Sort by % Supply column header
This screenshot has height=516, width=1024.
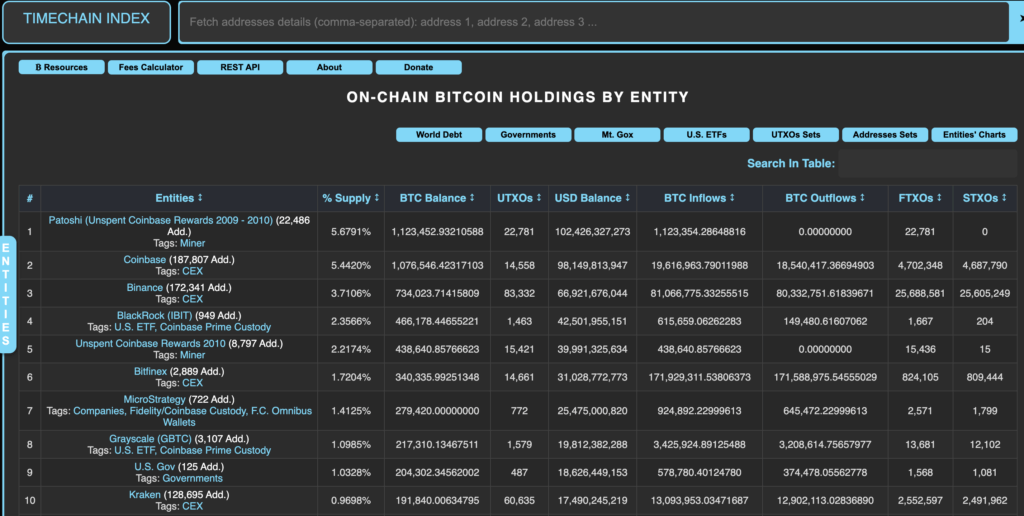[347, 198]
